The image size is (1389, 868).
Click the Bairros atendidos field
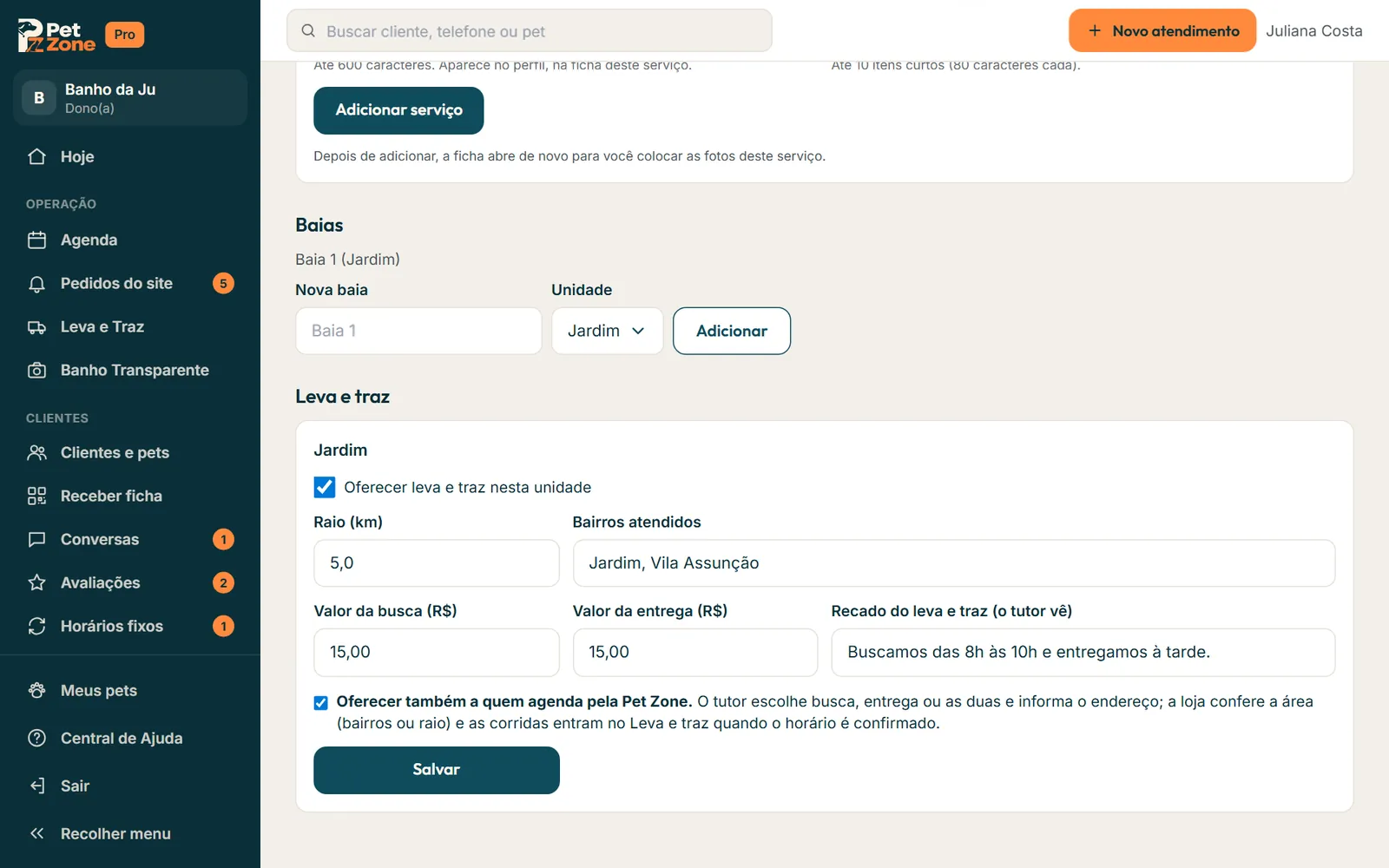954,563
